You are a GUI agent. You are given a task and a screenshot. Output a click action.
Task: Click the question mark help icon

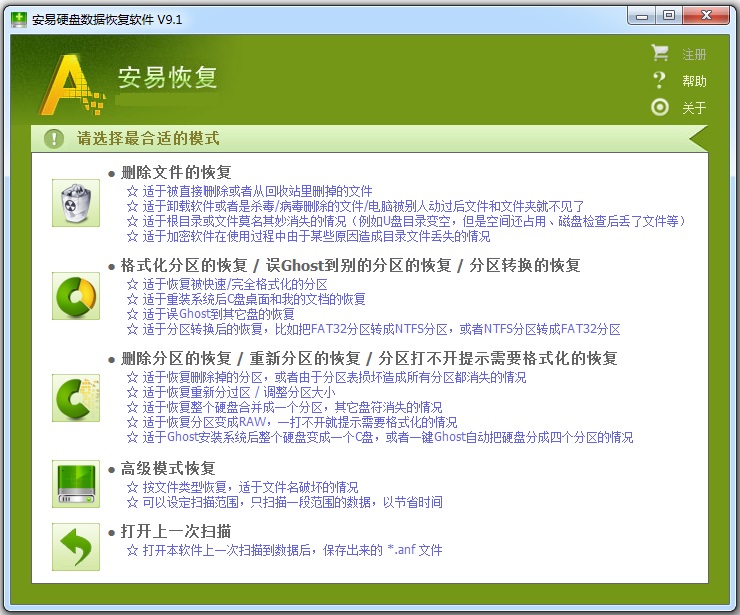[659, 80]
